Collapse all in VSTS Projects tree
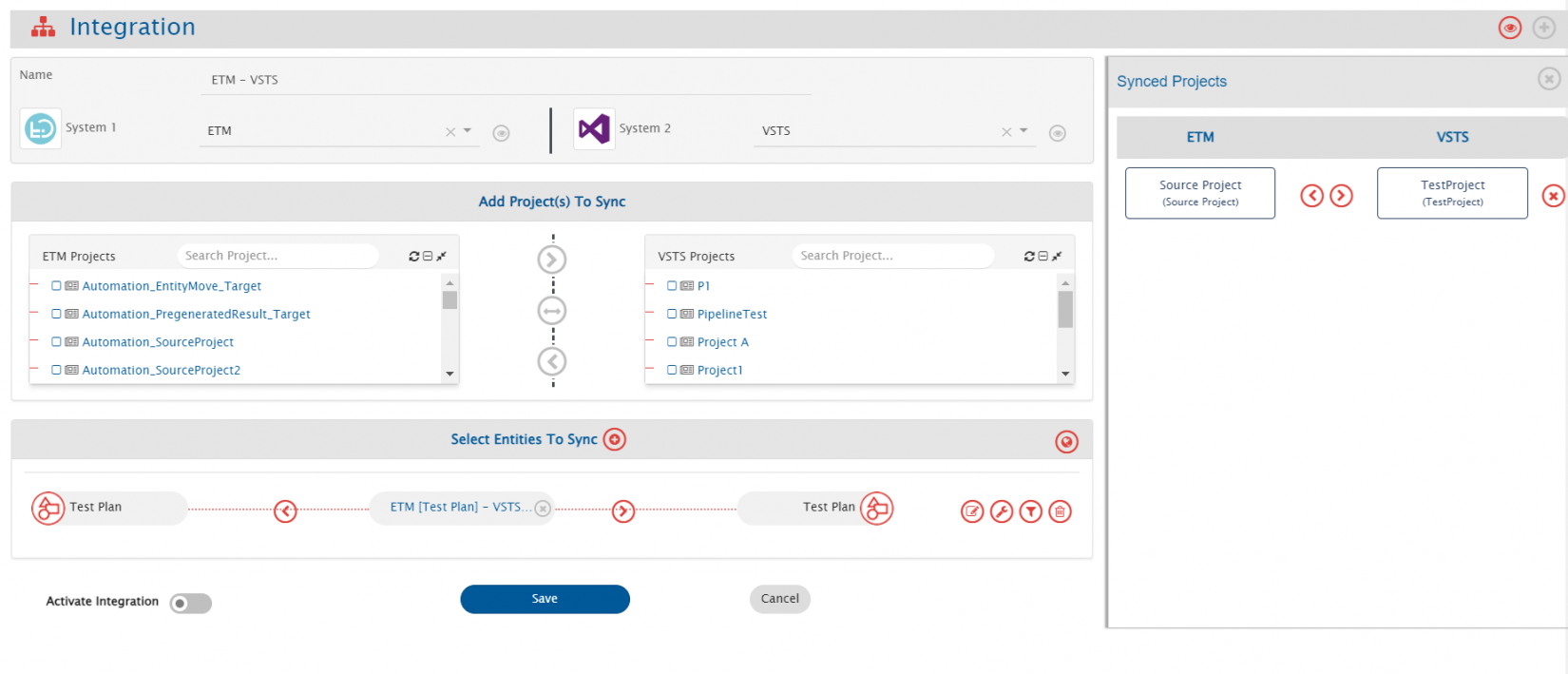Viewport: 1568px width, 674px height. click(1042, 257)
